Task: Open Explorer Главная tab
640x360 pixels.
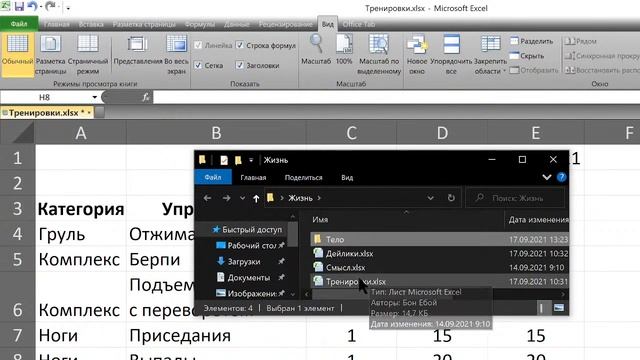Action: coord(253,178)
